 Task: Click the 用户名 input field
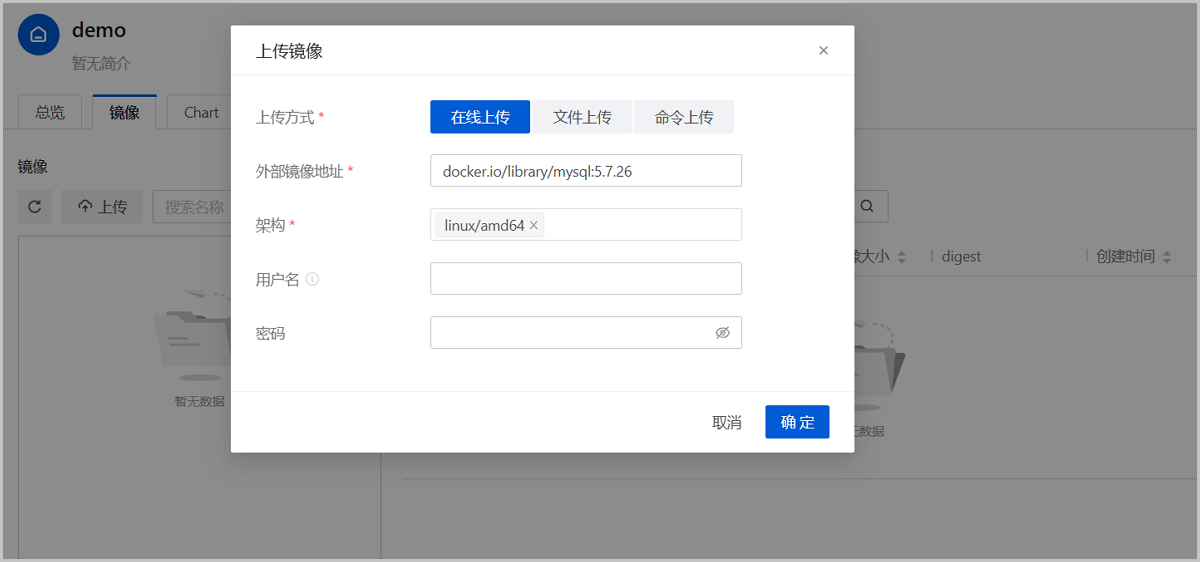(x=586, y=279)
